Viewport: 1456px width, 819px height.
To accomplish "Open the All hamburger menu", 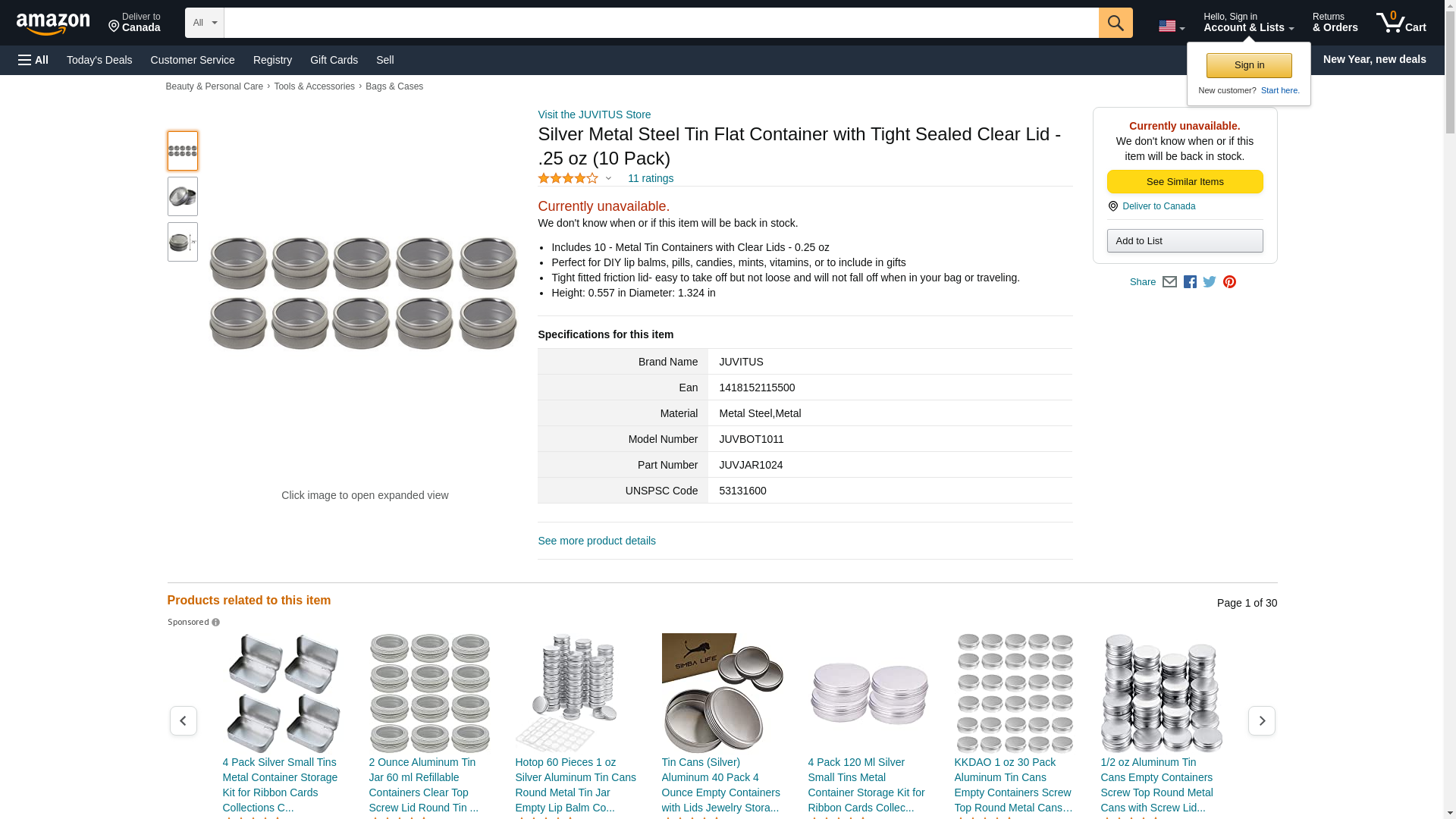I will (33, 60).
